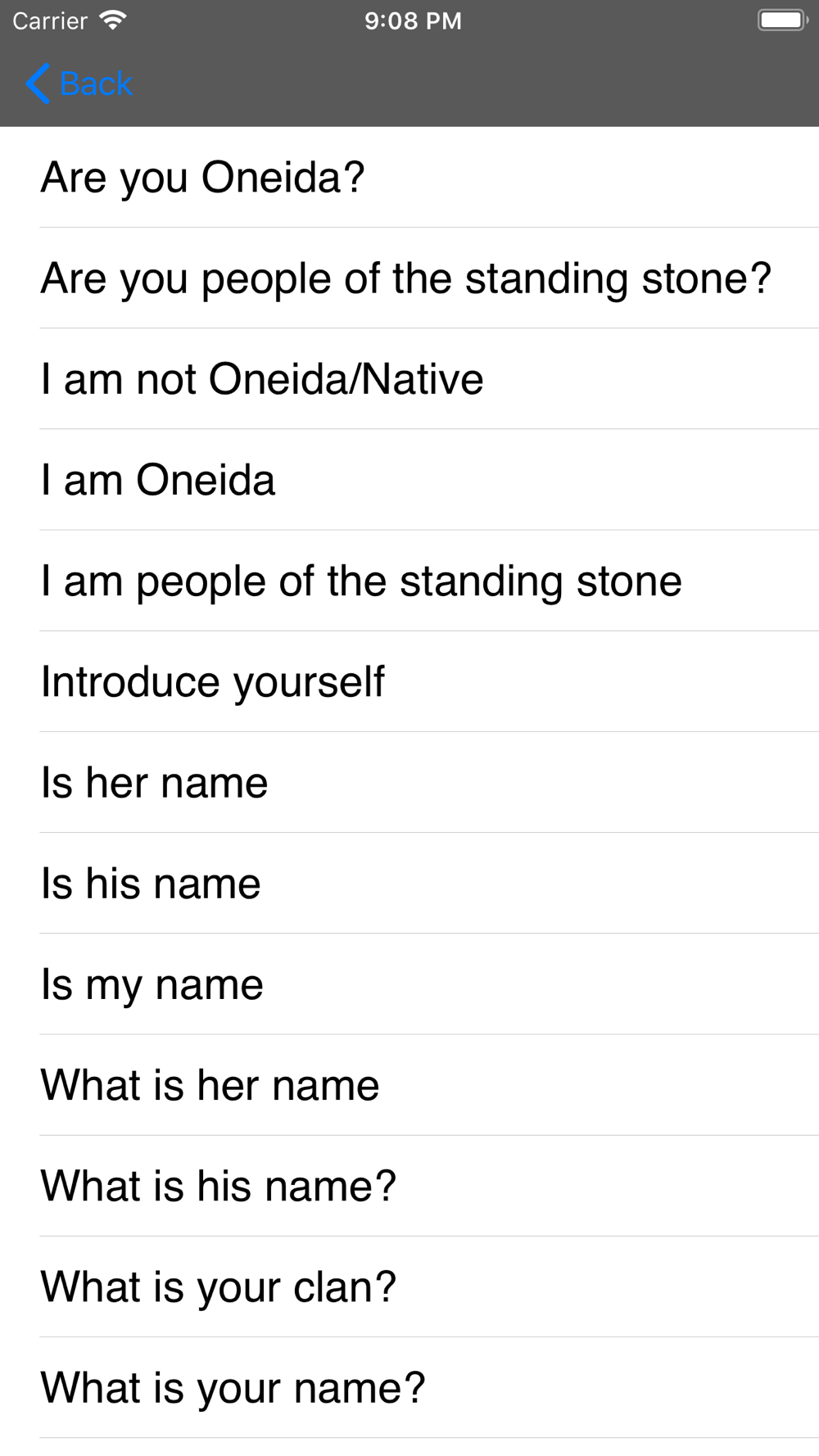
Task: Go back using the Back label
Action: click(x=96, y=84)
